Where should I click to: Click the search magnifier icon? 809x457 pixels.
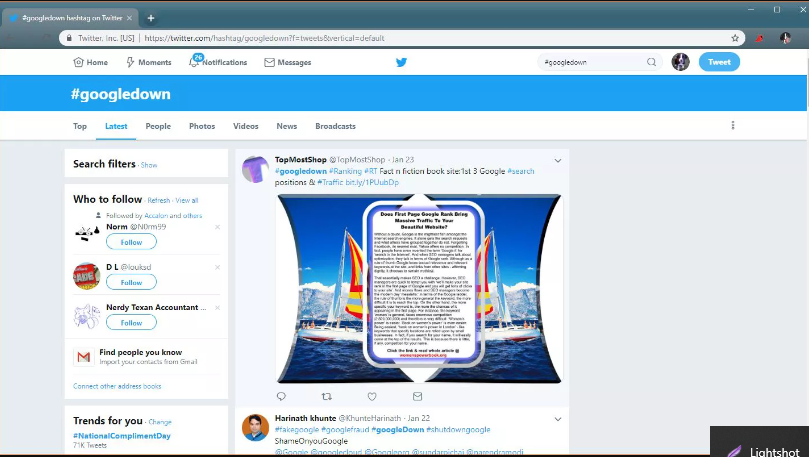click(x=652, y=62)
